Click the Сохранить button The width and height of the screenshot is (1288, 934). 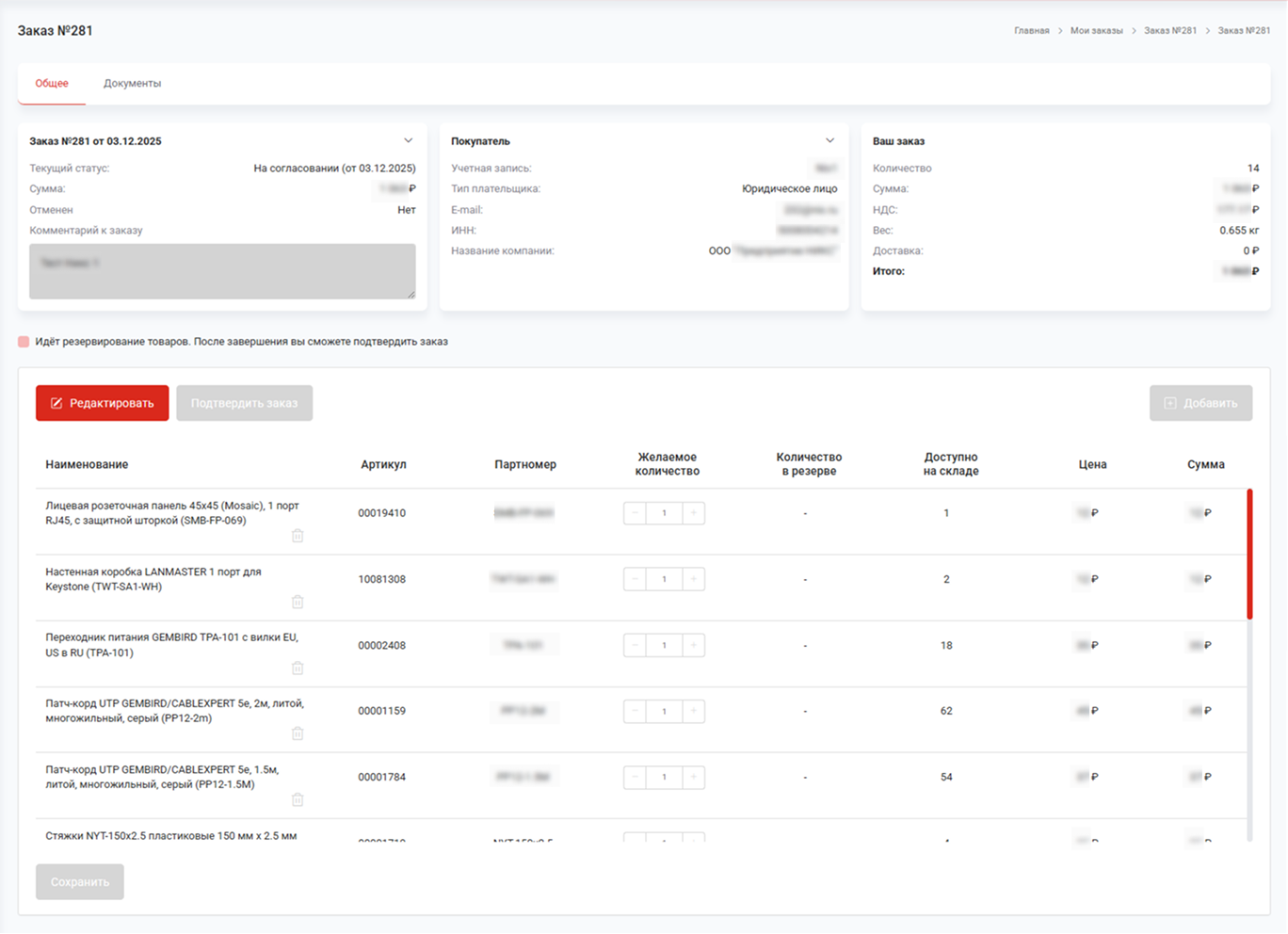click(x=80, y=882)
